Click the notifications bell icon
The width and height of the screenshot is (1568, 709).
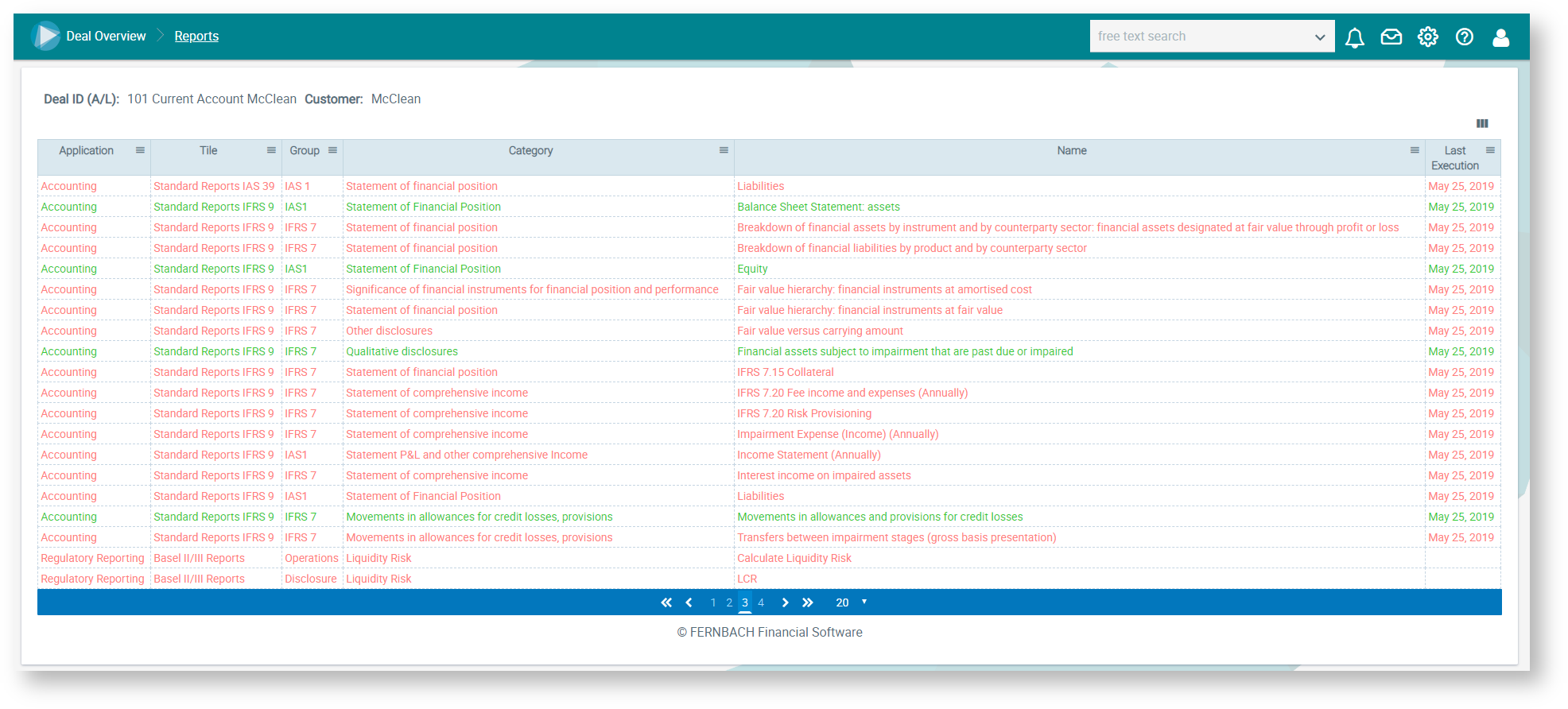[x=1354, y=37]
